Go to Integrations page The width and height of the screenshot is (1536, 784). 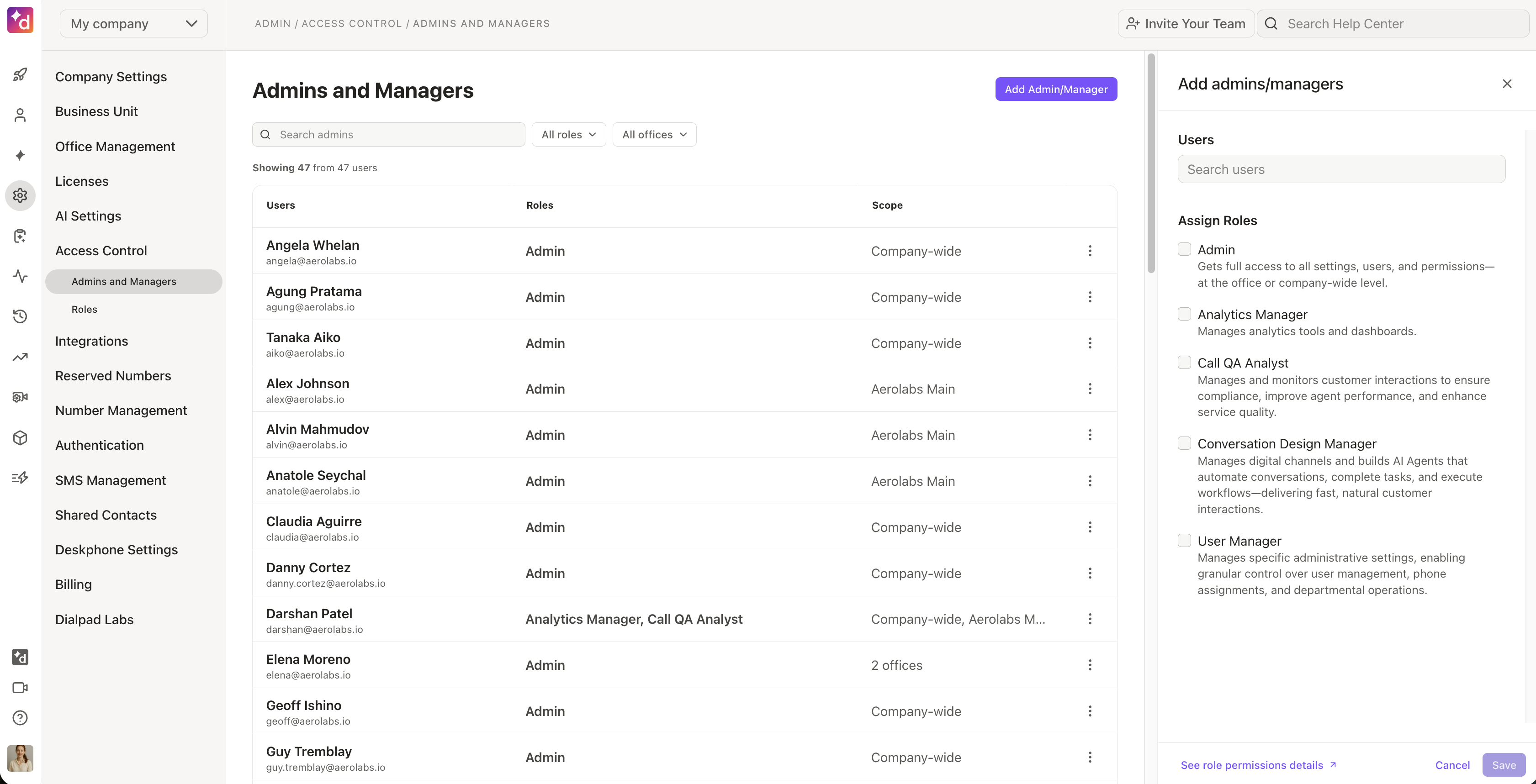91,342
